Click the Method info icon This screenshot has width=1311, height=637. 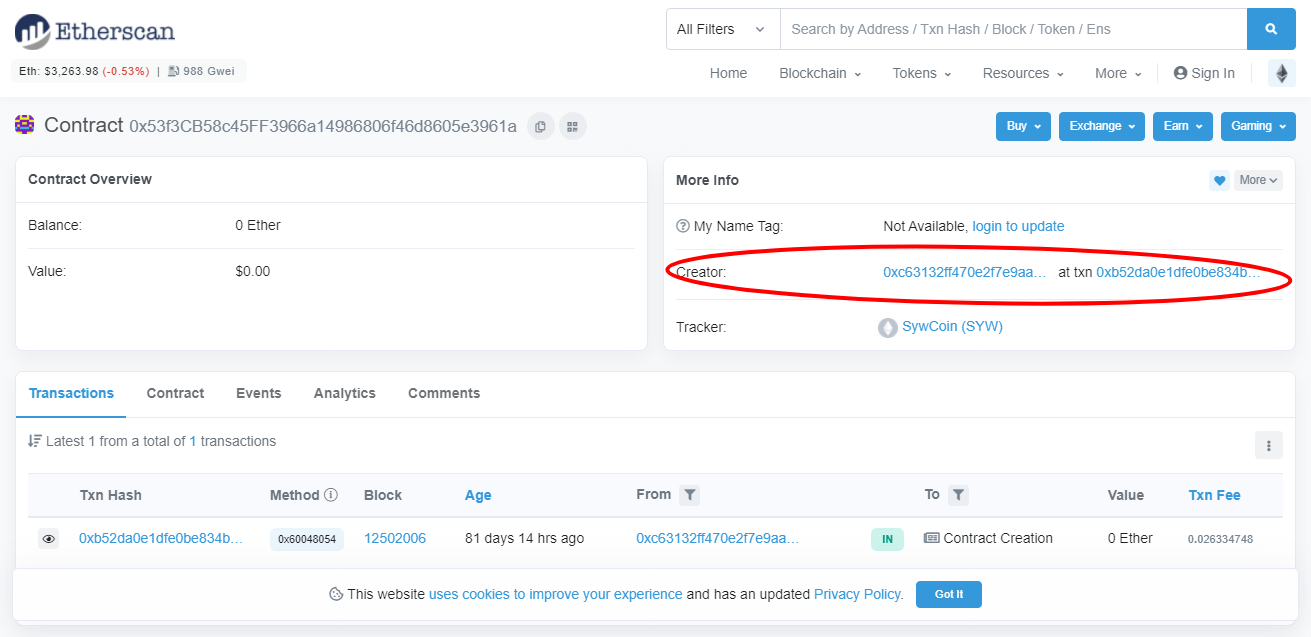pos(331,495)
